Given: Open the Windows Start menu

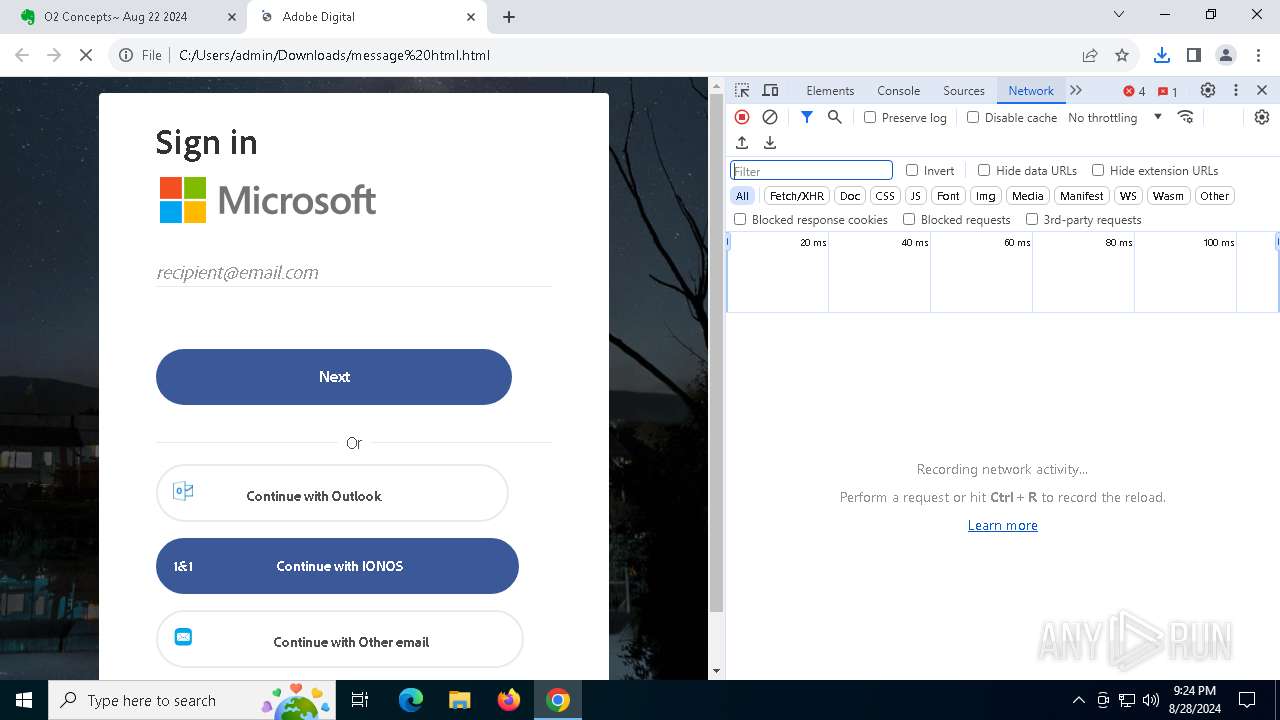Looking at the screenshot, I should 24,700.
